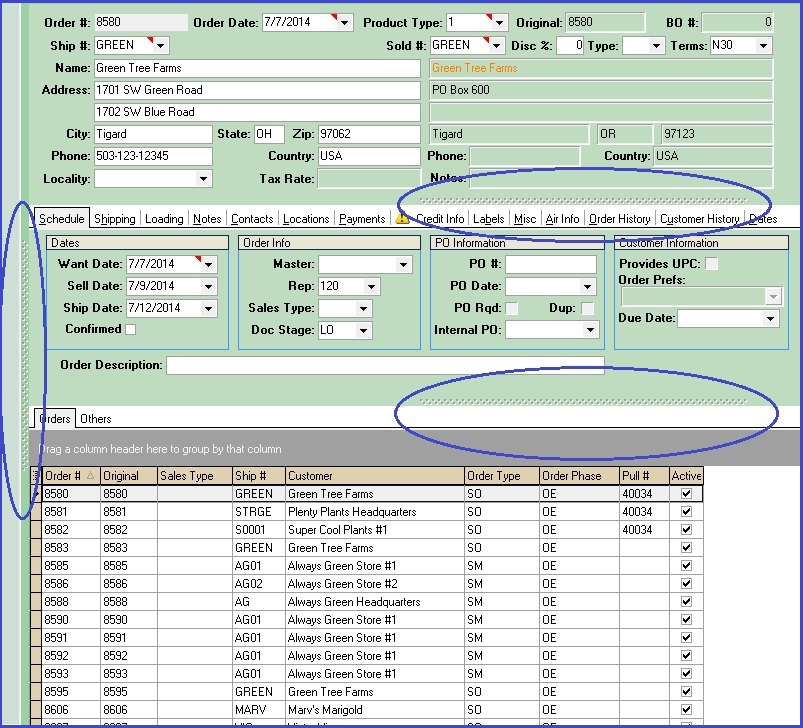The image size is (803, 728).
Task: Expand the Ship # dropdown
Action: (160, 46)
